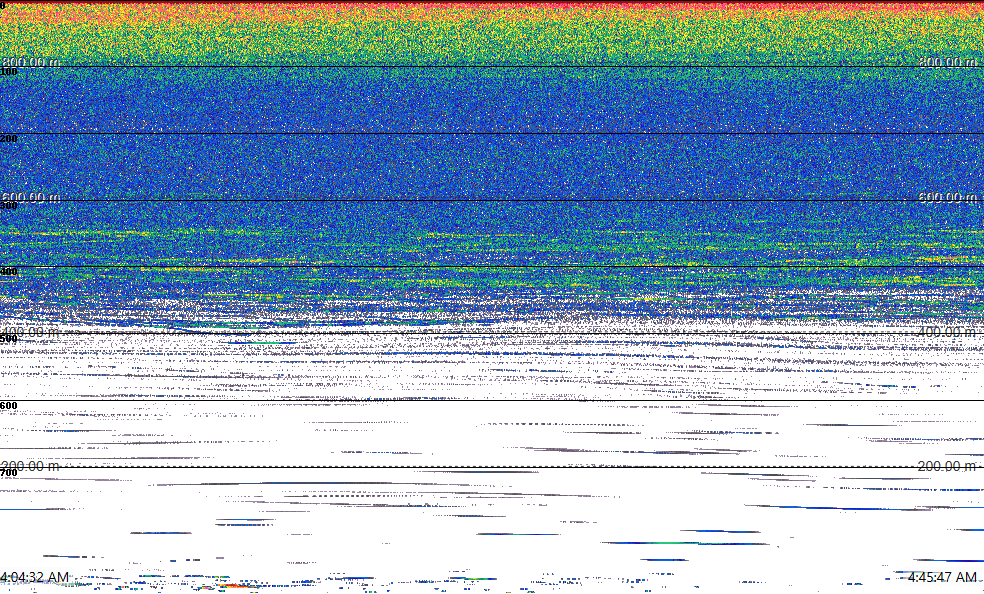The height and width of the screenshot is (594, 984).
Task: Click the 800.00 m label beside the 100 mark
Action: [x=31, y=61]
